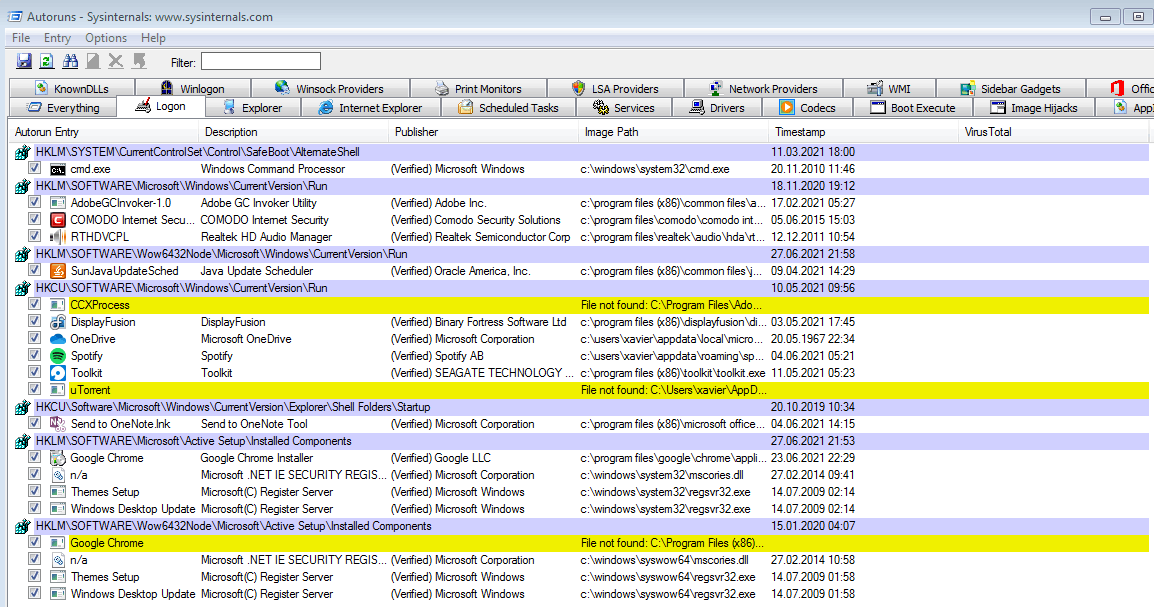The width and height of the screenshot is (1154, 607).
Task: Switch to the Scheduled Tasks tab
Action: coord(509,107)
